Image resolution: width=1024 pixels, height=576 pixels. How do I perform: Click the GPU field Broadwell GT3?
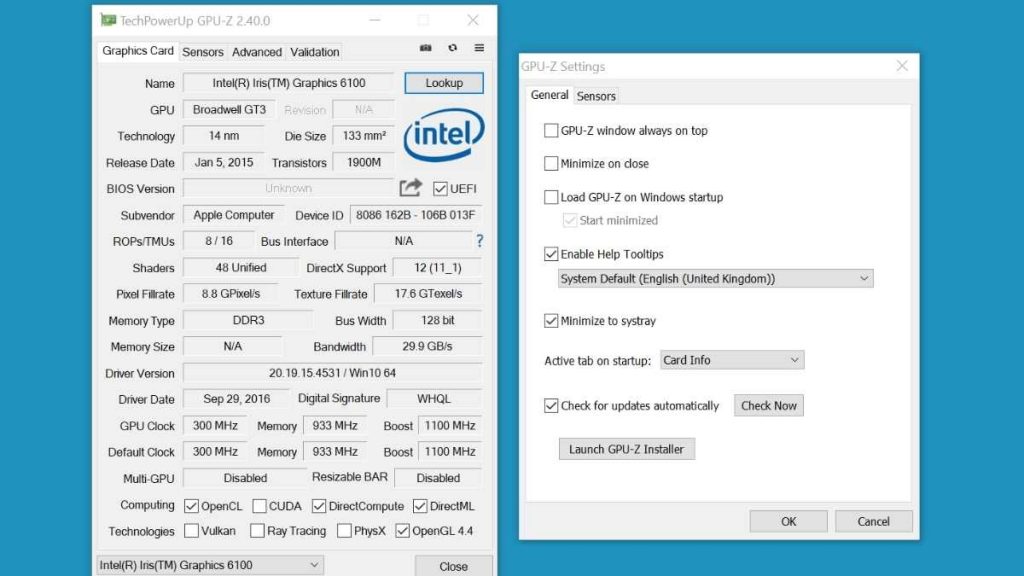coord(229,110)
